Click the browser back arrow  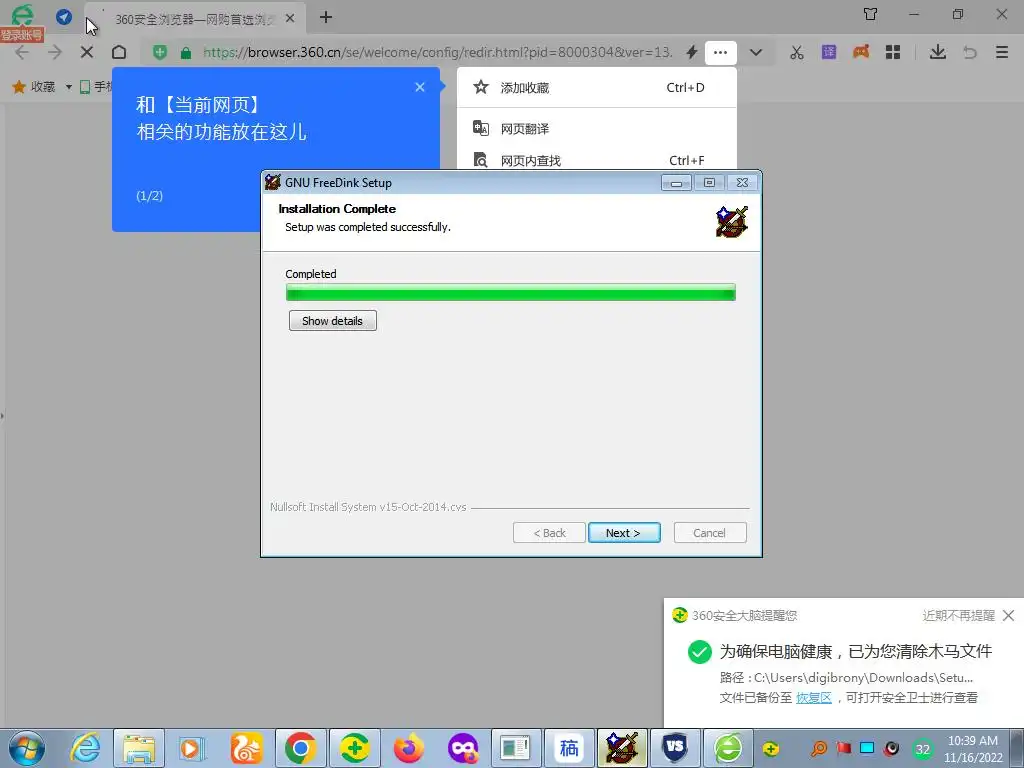(x=22, y=52)
